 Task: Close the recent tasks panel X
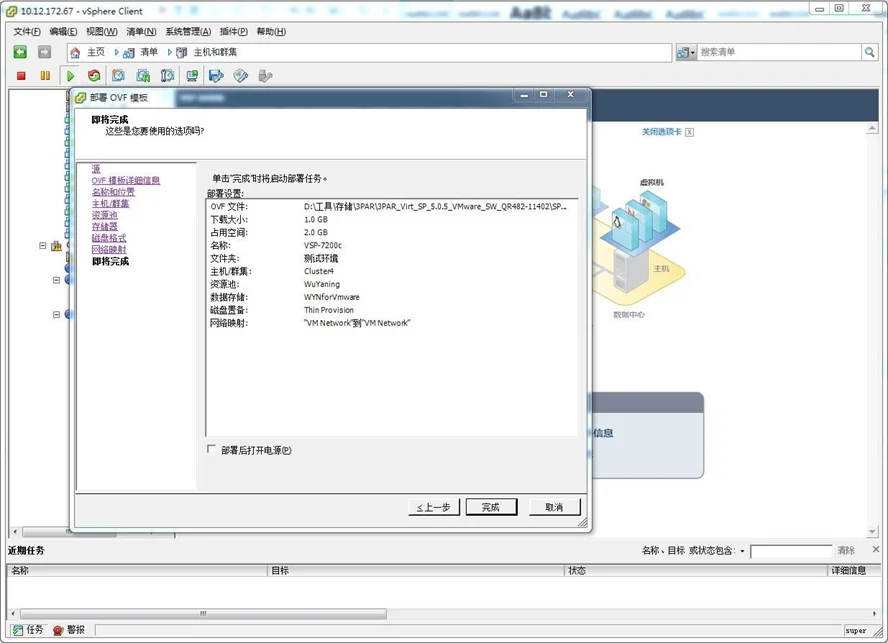tap(876, 549)
